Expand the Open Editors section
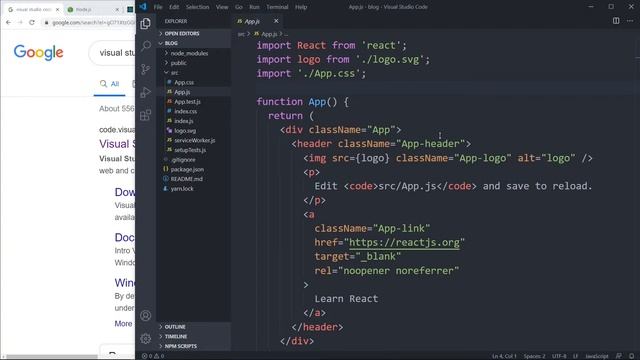Viewport: 640px width, 360px height. click(x=193, y=33)
